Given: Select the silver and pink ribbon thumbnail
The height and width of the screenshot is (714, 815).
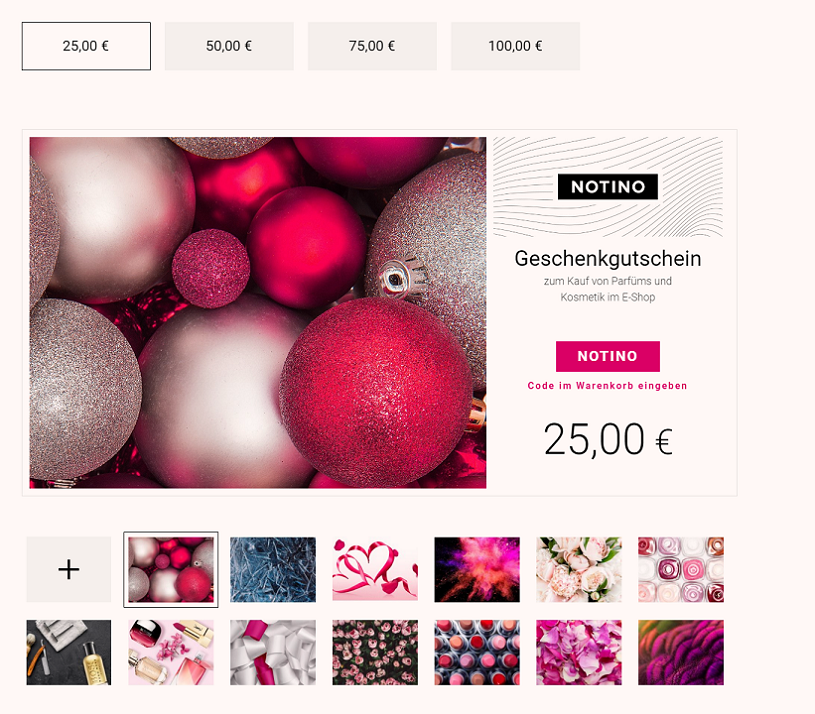Looking at the screenshot, I should pos(273,652).
